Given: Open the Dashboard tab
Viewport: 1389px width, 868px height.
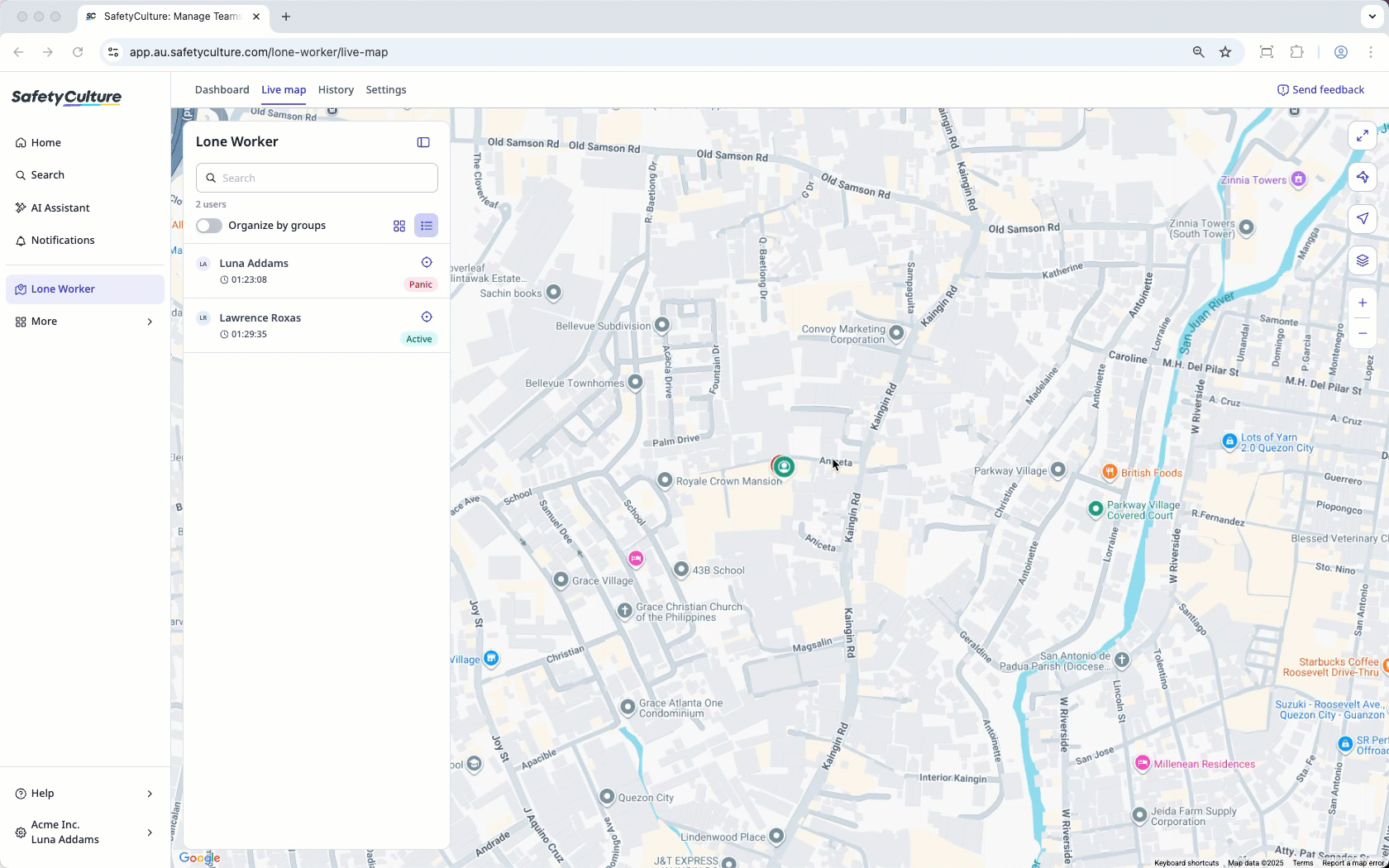Looking at the screenshot, I should pyautogui.click(x=222, y=90).
